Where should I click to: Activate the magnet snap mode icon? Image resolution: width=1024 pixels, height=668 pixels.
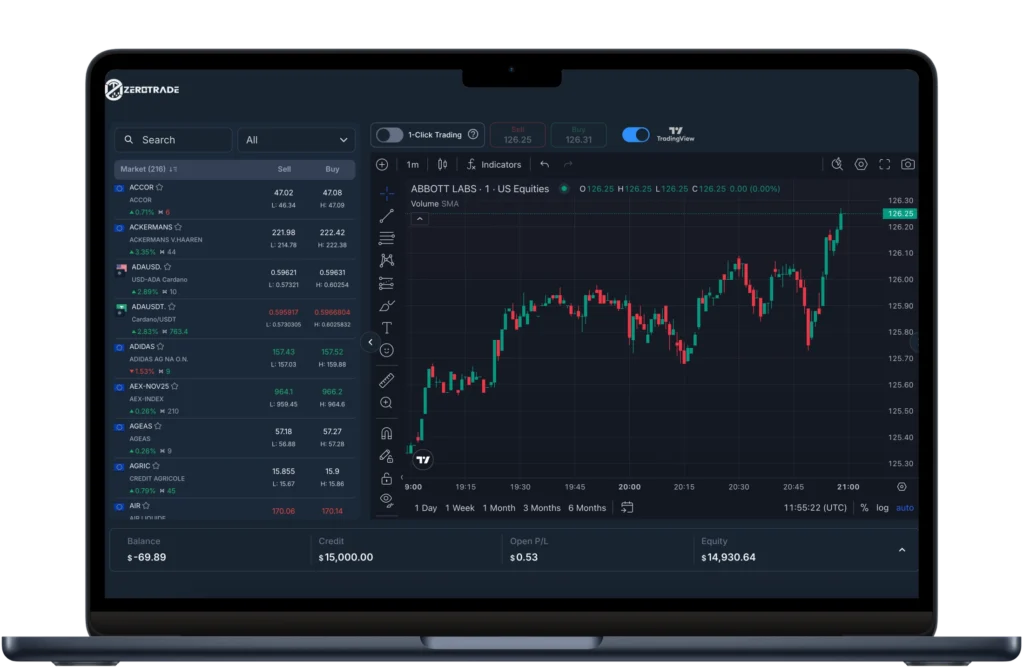coord(387,433)
